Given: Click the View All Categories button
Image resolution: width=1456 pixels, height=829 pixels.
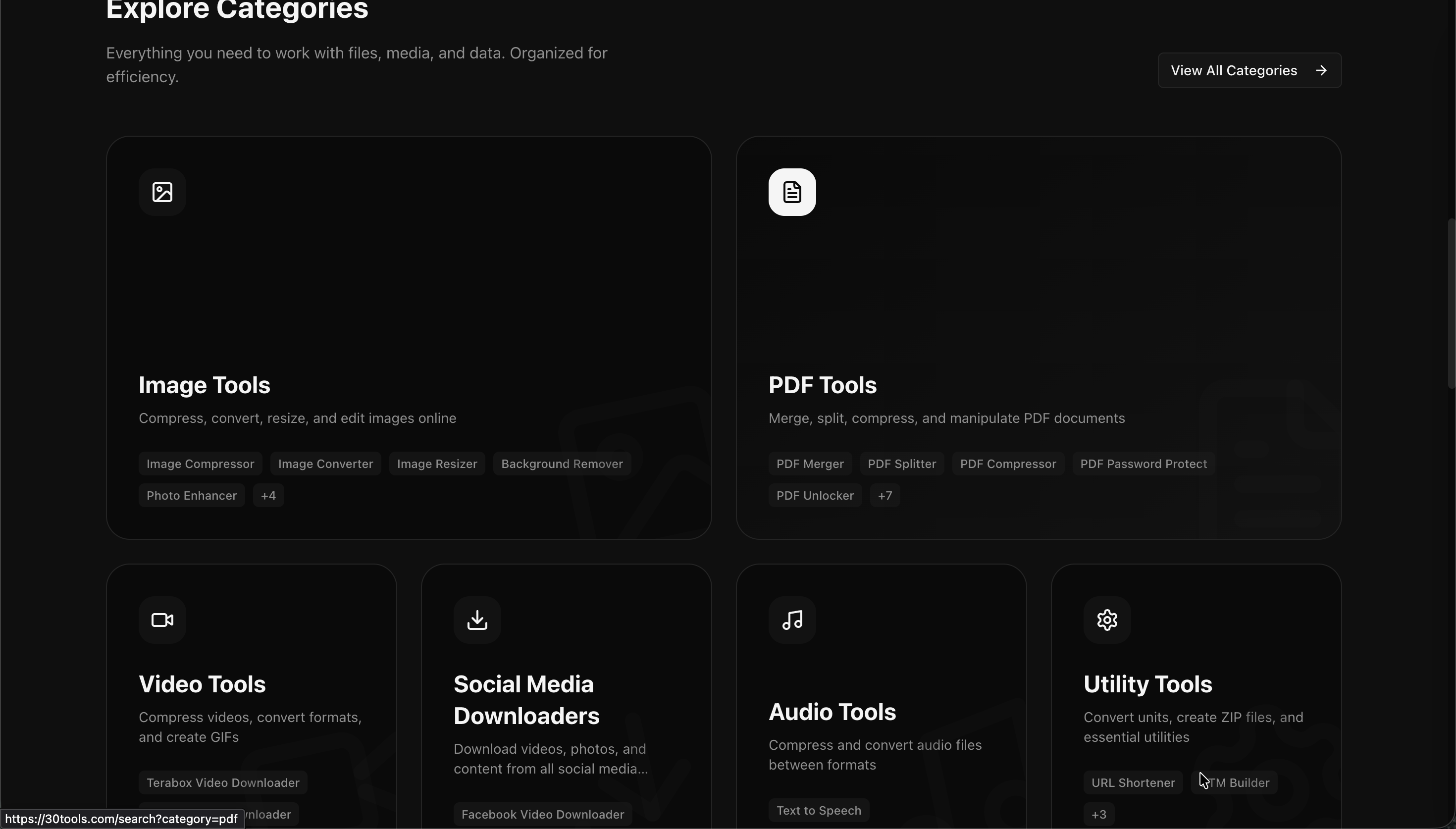Looking at the screenshot, I should [1249, 70].
